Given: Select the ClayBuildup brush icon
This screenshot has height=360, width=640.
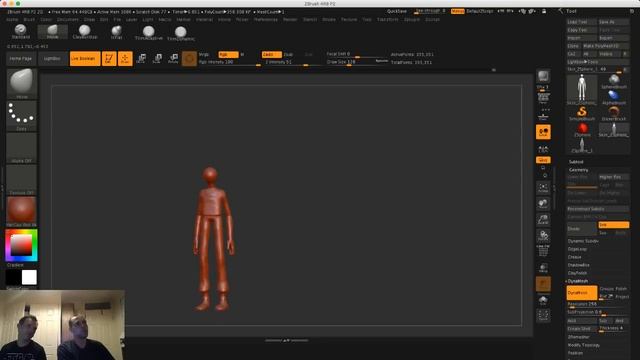Looking at the screenshot, I should (85, 31).
